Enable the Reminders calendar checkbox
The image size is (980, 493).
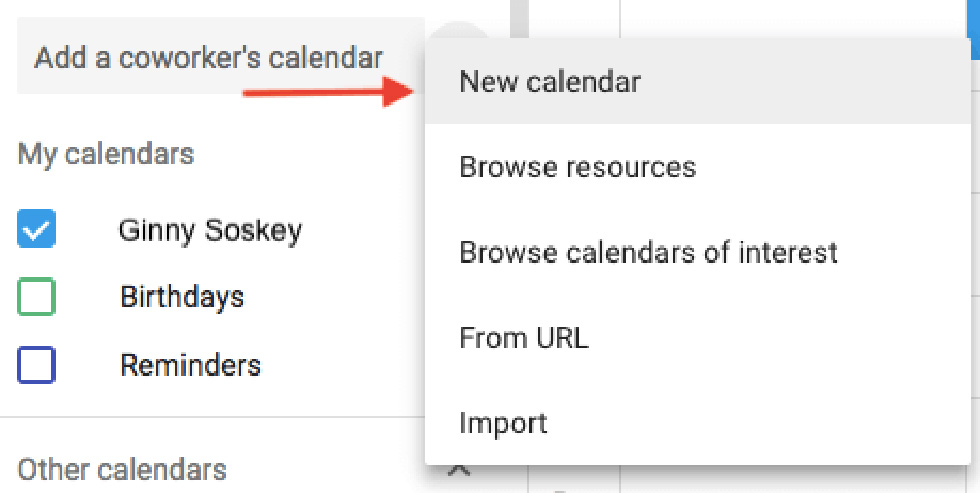(37, 365)
